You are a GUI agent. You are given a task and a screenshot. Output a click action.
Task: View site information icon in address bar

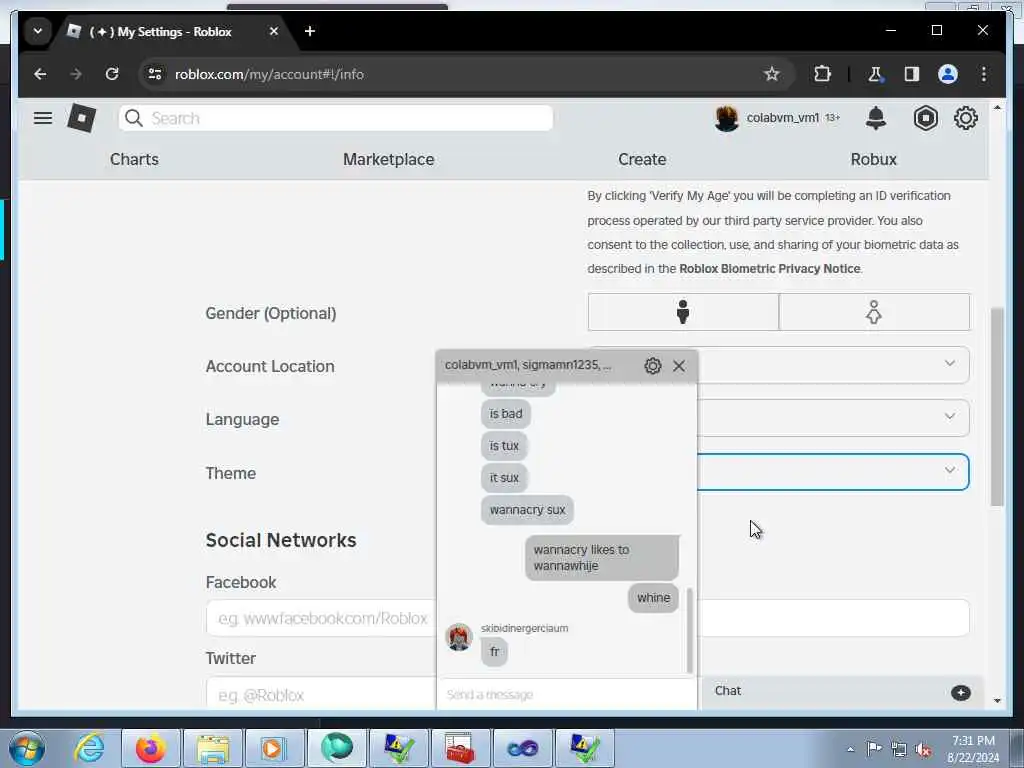tap(155, 74)
